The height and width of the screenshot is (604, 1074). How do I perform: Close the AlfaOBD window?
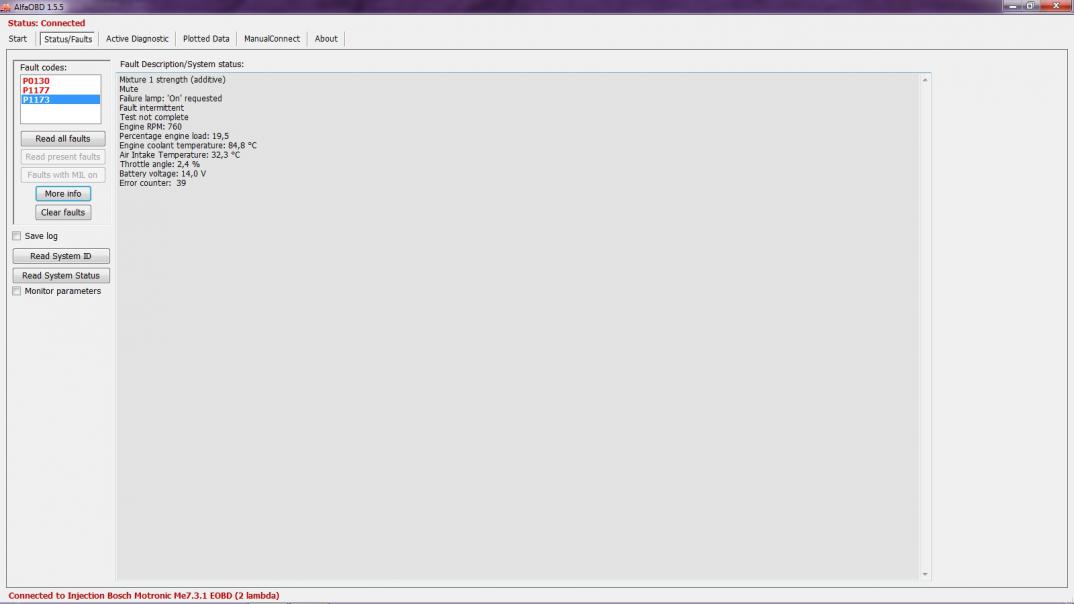(1056, 5)
